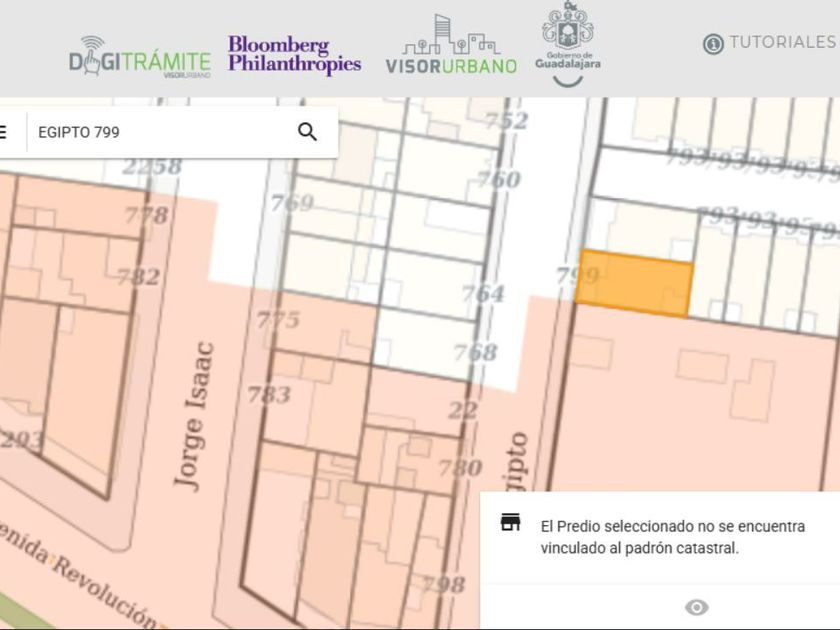Click the Avenida Revolución street label
Screen dimensions: 840x630
tap(80, 574)
